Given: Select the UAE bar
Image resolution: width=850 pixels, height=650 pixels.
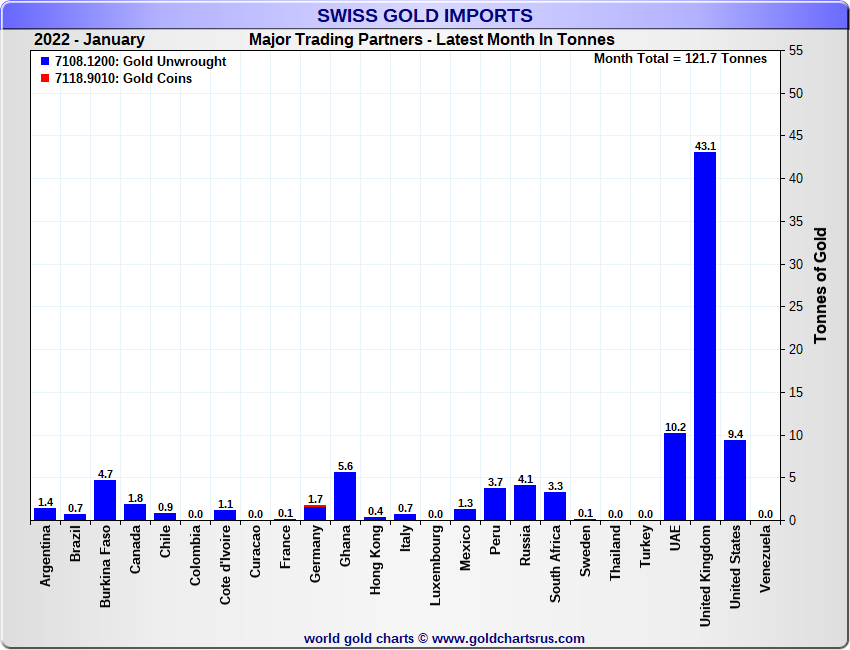Looking at the screenshot, I should 675,476.
